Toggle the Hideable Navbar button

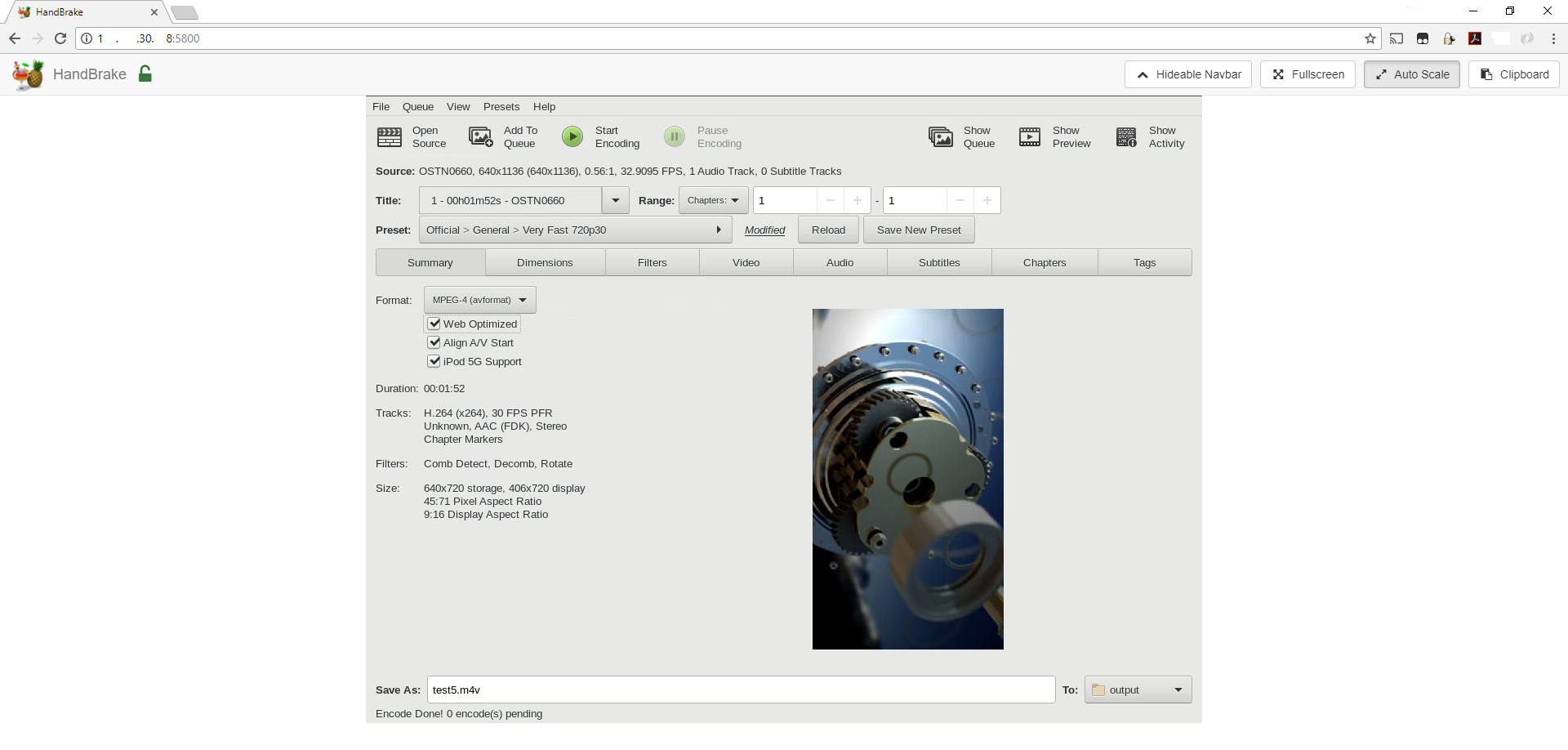[x=1188, y=74]
